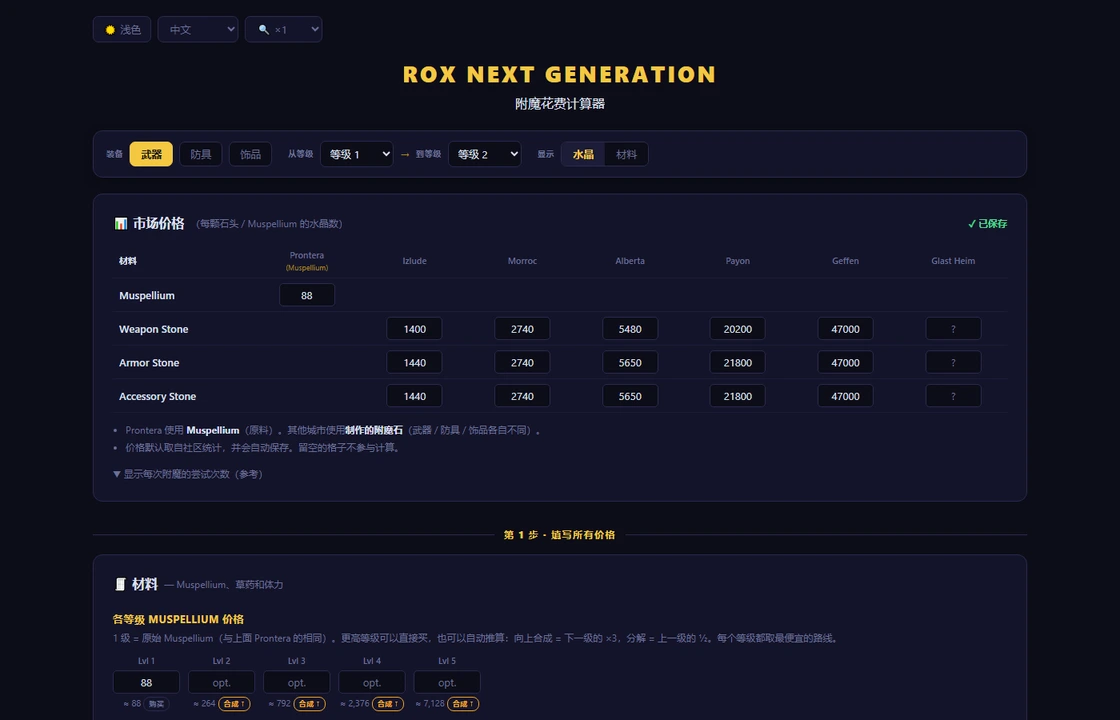1120x720 pixels.
Task: Open the ×1 zoom magnifier dropdown
Action: coord(284,29)
